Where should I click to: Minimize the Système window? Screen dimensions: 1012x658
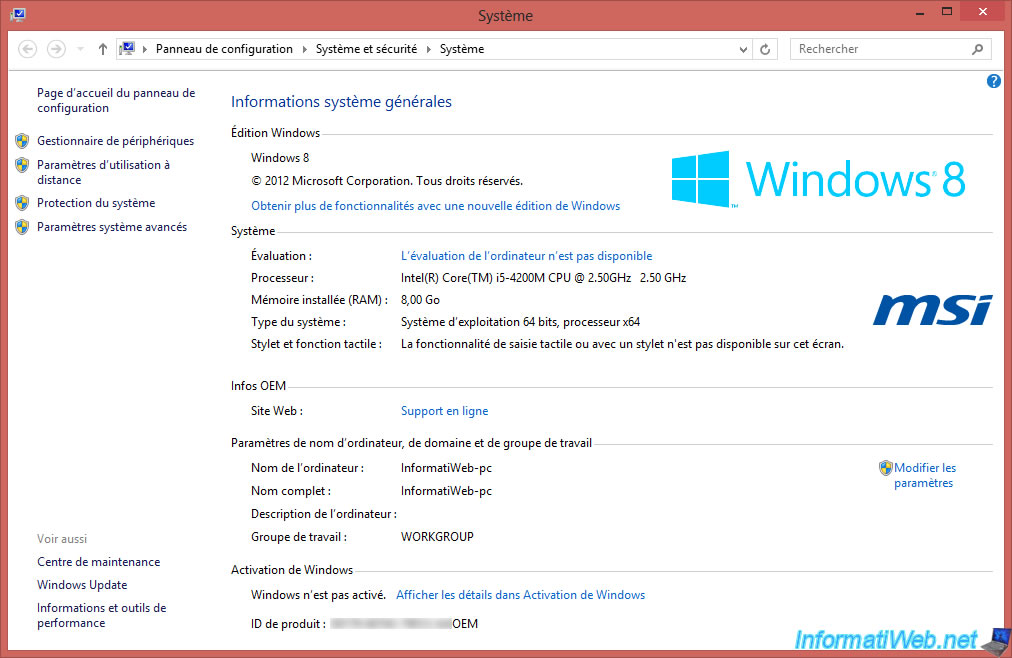pyautogui.click(x=920, y=12)
